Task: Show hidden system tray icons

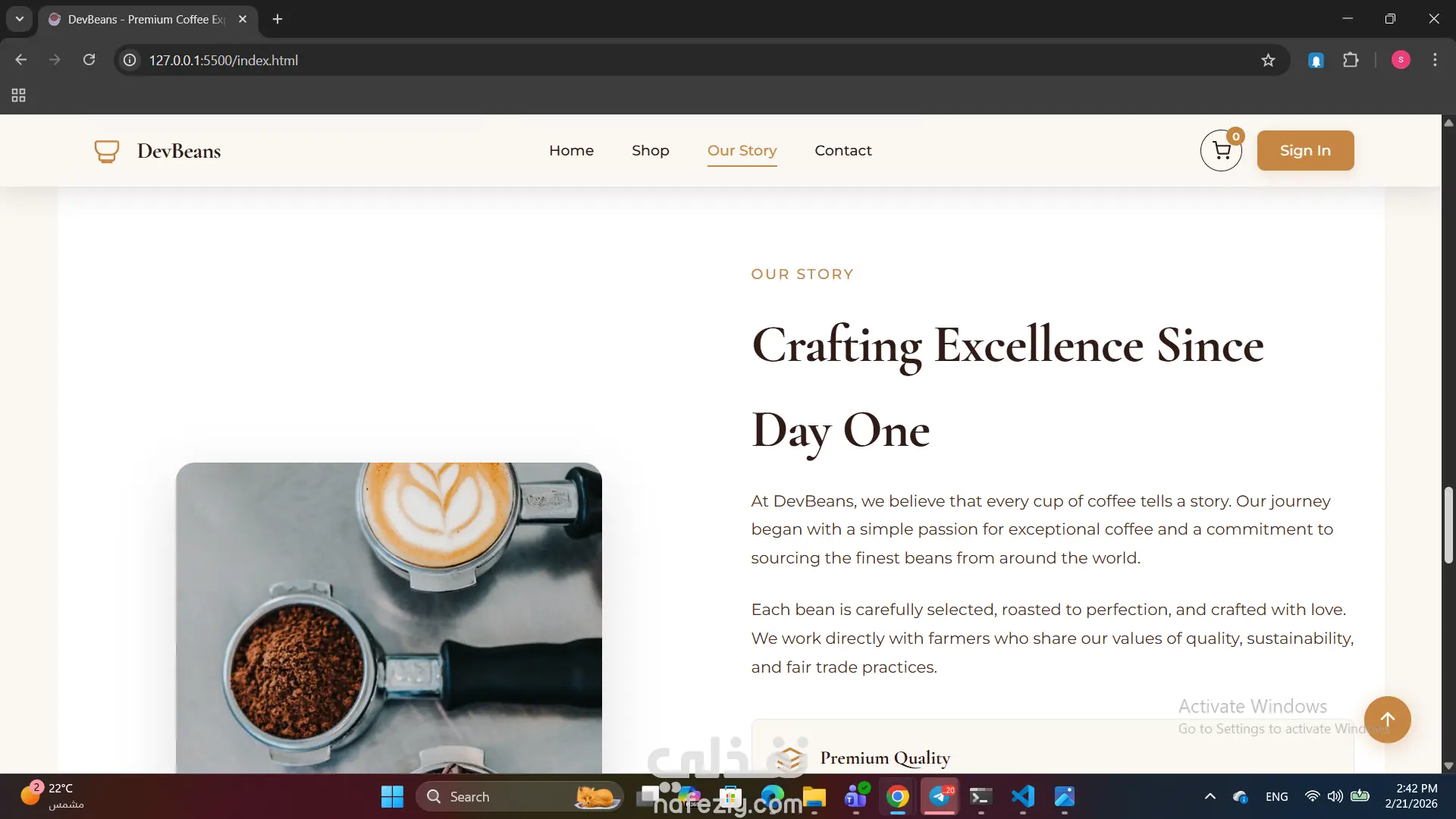Action: pyautogui.click(x=1210, y=796)
